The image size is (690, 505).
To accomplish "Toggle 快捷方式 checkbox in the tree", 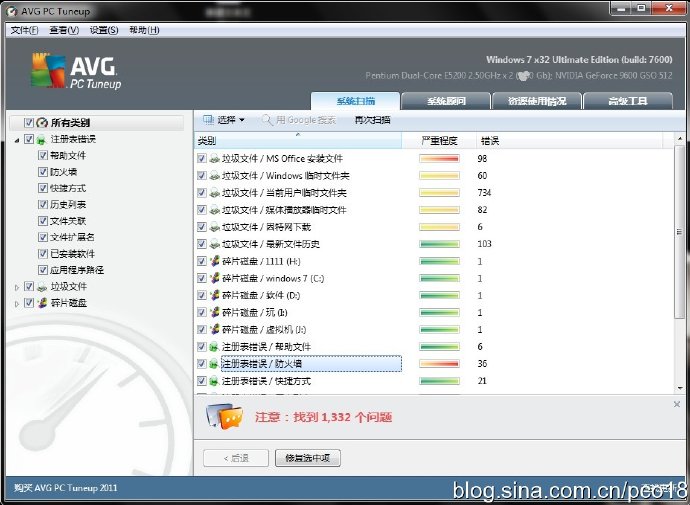I will coord(43,188).
